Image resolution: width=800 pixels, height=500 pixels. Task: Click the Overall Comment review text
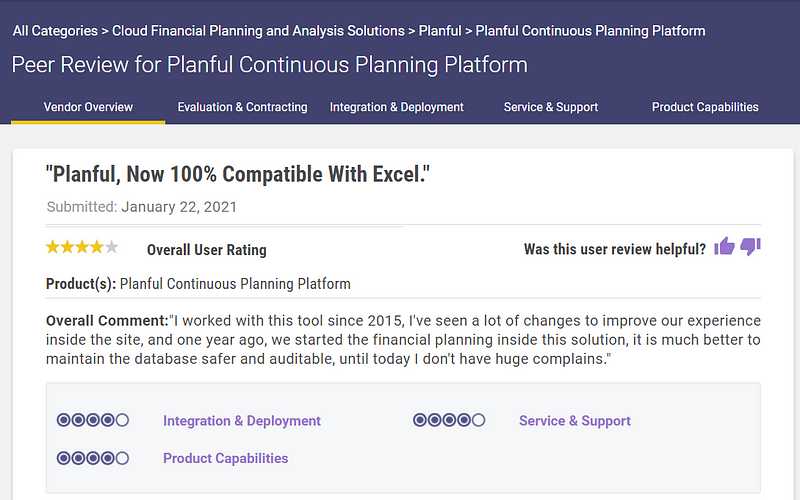pyautogui.click(x=403, y=340)
